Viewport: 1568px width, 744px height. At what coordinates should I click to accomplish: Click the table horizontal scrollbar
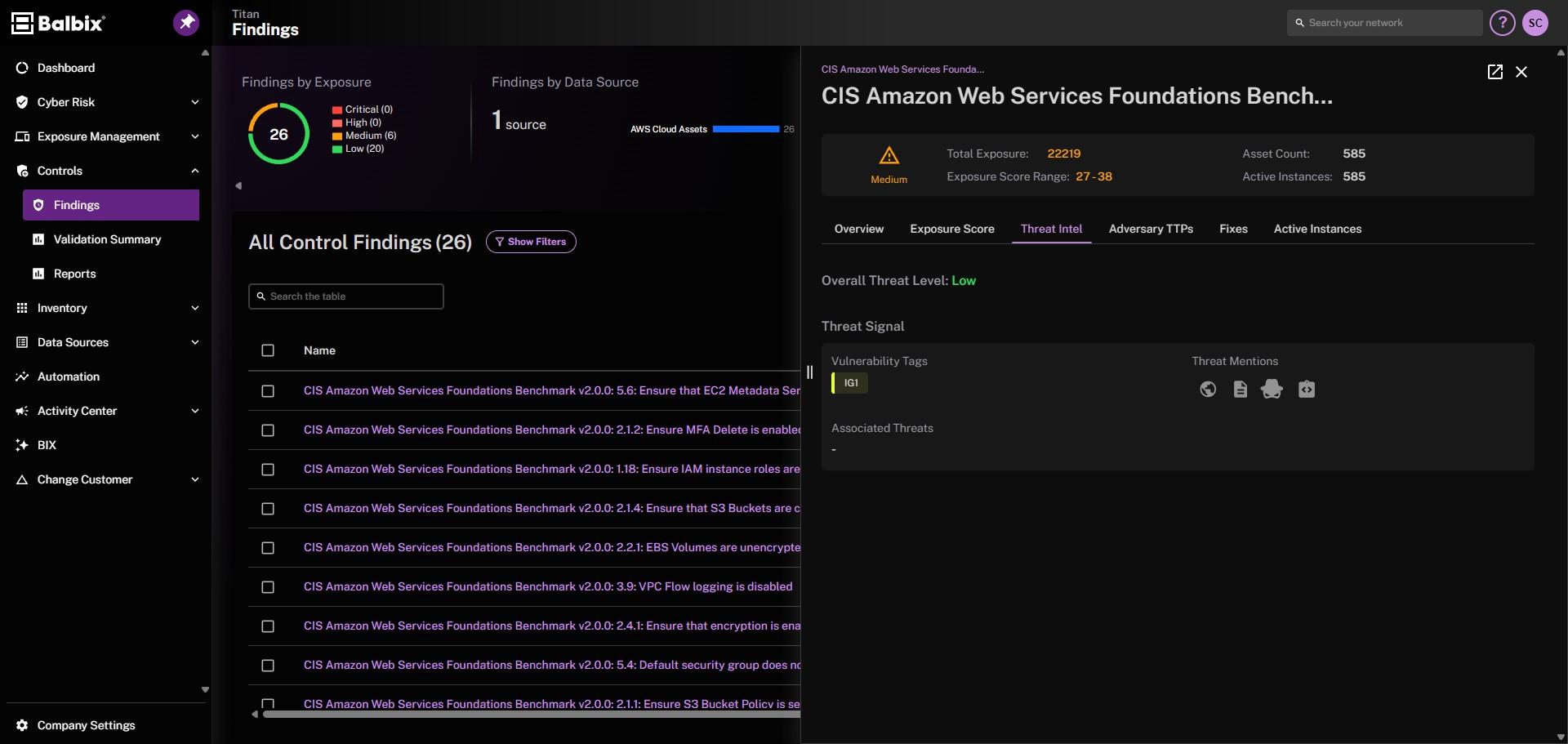[x=531, y=715]
